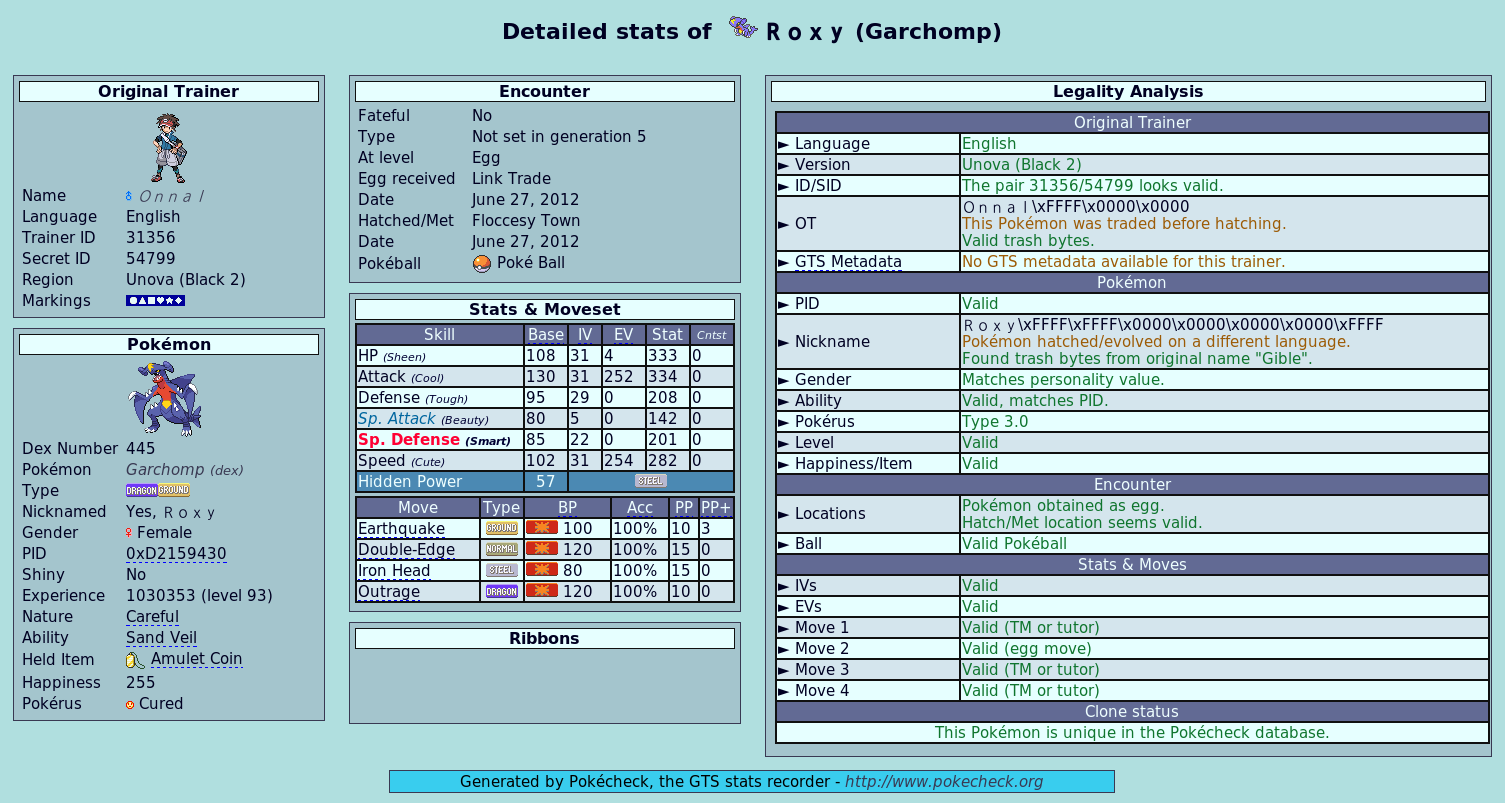Click the Garchomp mini sprite in the title
The width and height of the screenshot is (1505, 803).
(x=743, y=28)
